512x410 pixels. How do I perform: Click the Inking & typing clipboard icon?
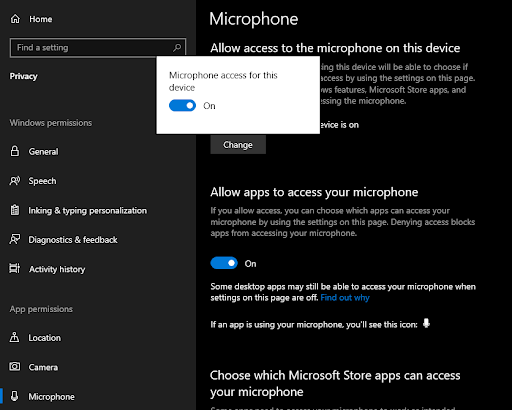point(15,210)
